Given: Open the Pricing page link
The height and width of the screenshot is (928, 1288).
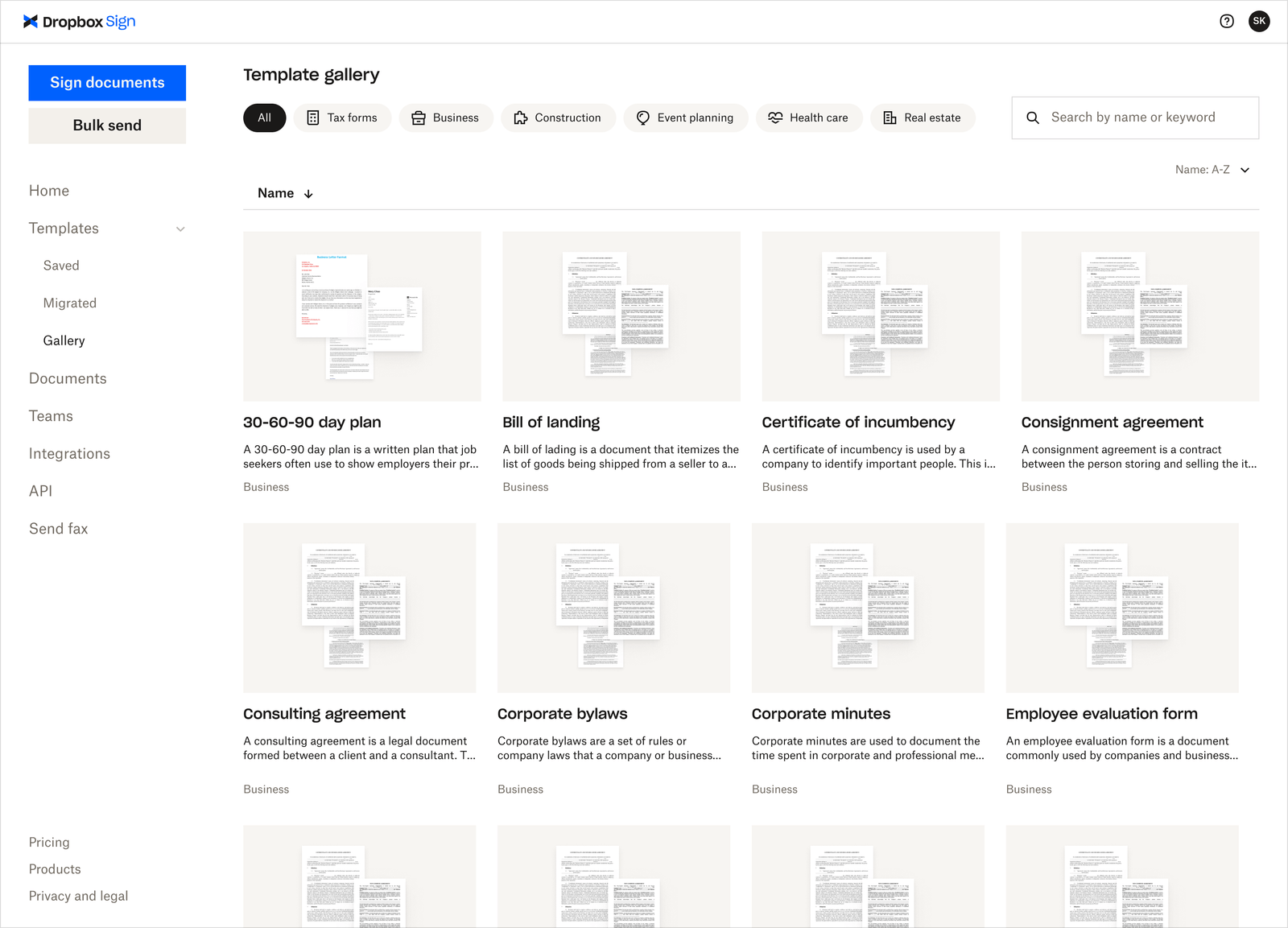Looking at the screenshot, I should [x=49, y=842].
